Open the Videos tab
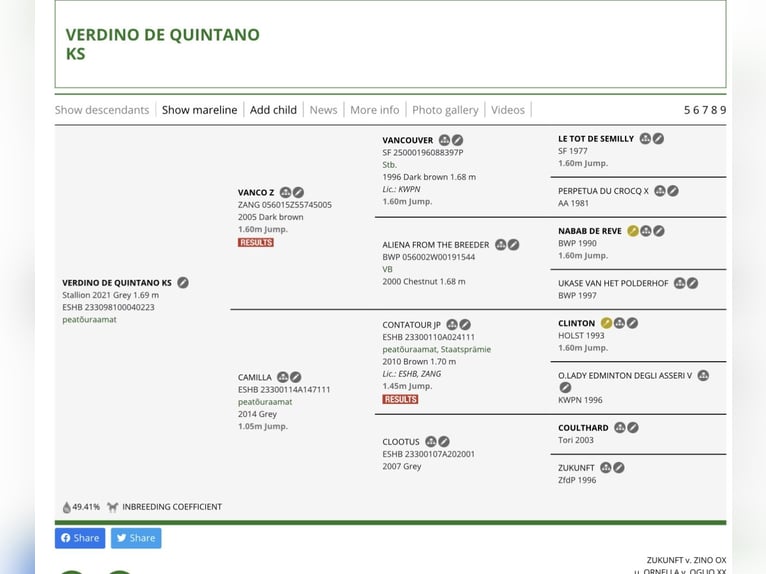This screenshot has width=766, height=574. [508, 110]
